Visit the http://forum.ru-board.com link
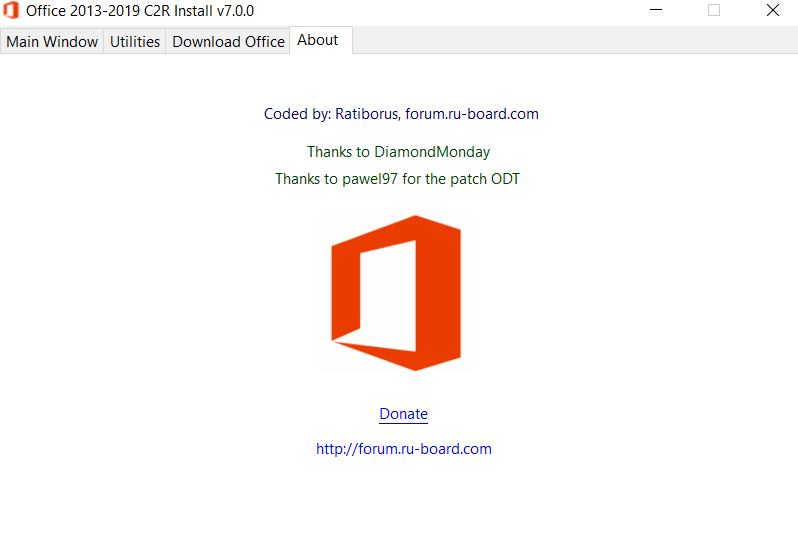 coord(404,449)
